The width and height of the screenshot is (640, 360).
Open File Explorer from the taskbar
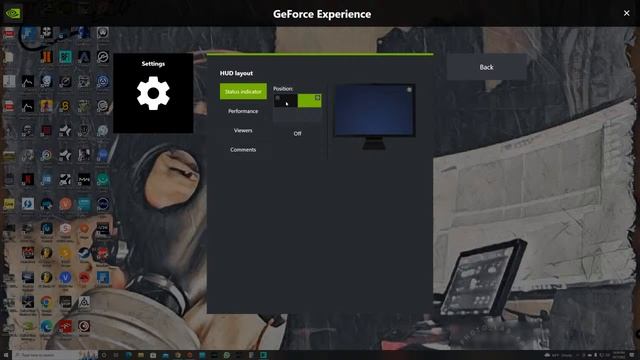click(x=141, y=355)
